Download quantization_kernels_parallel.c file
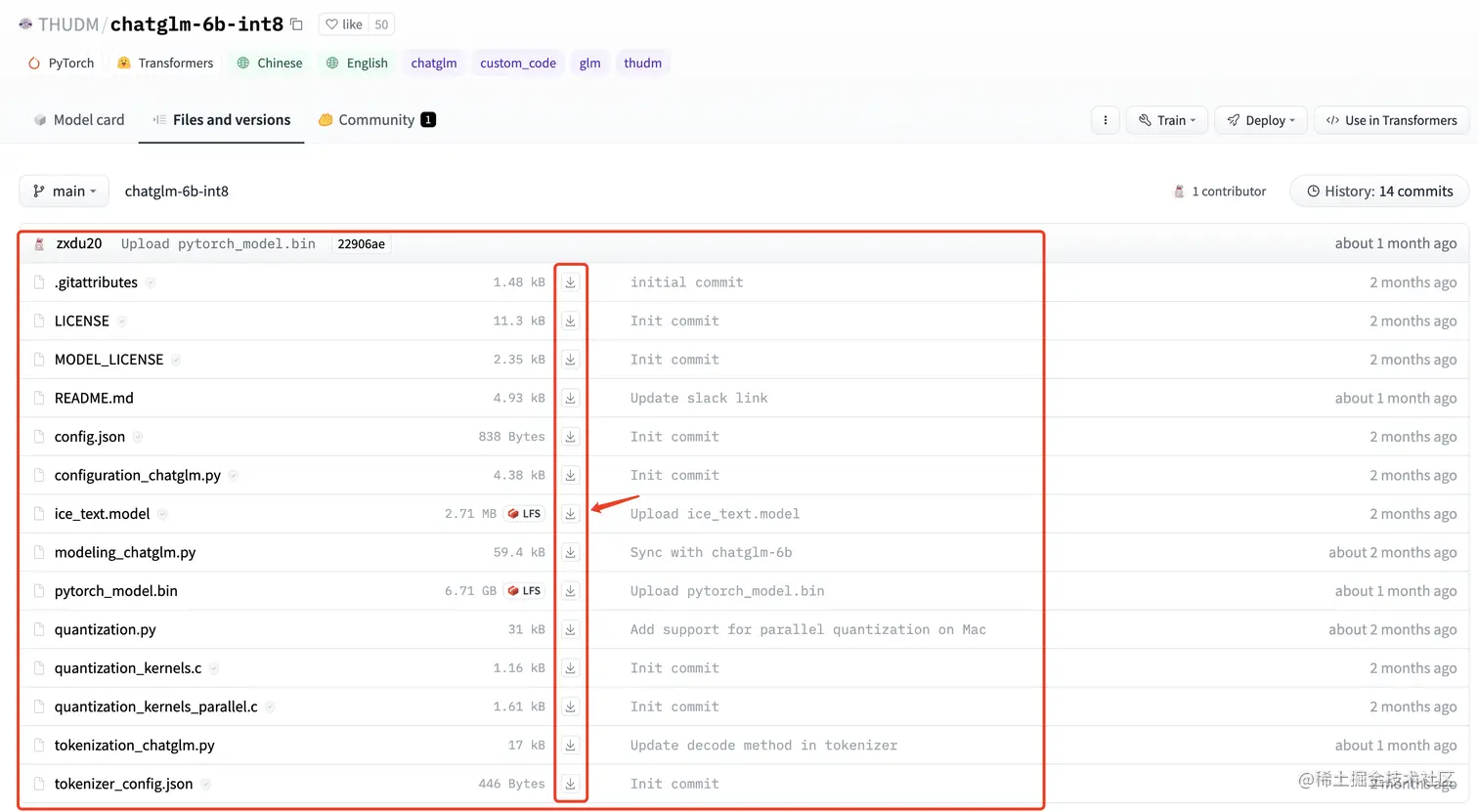The image size is (1478, 812). coord(570,706)
